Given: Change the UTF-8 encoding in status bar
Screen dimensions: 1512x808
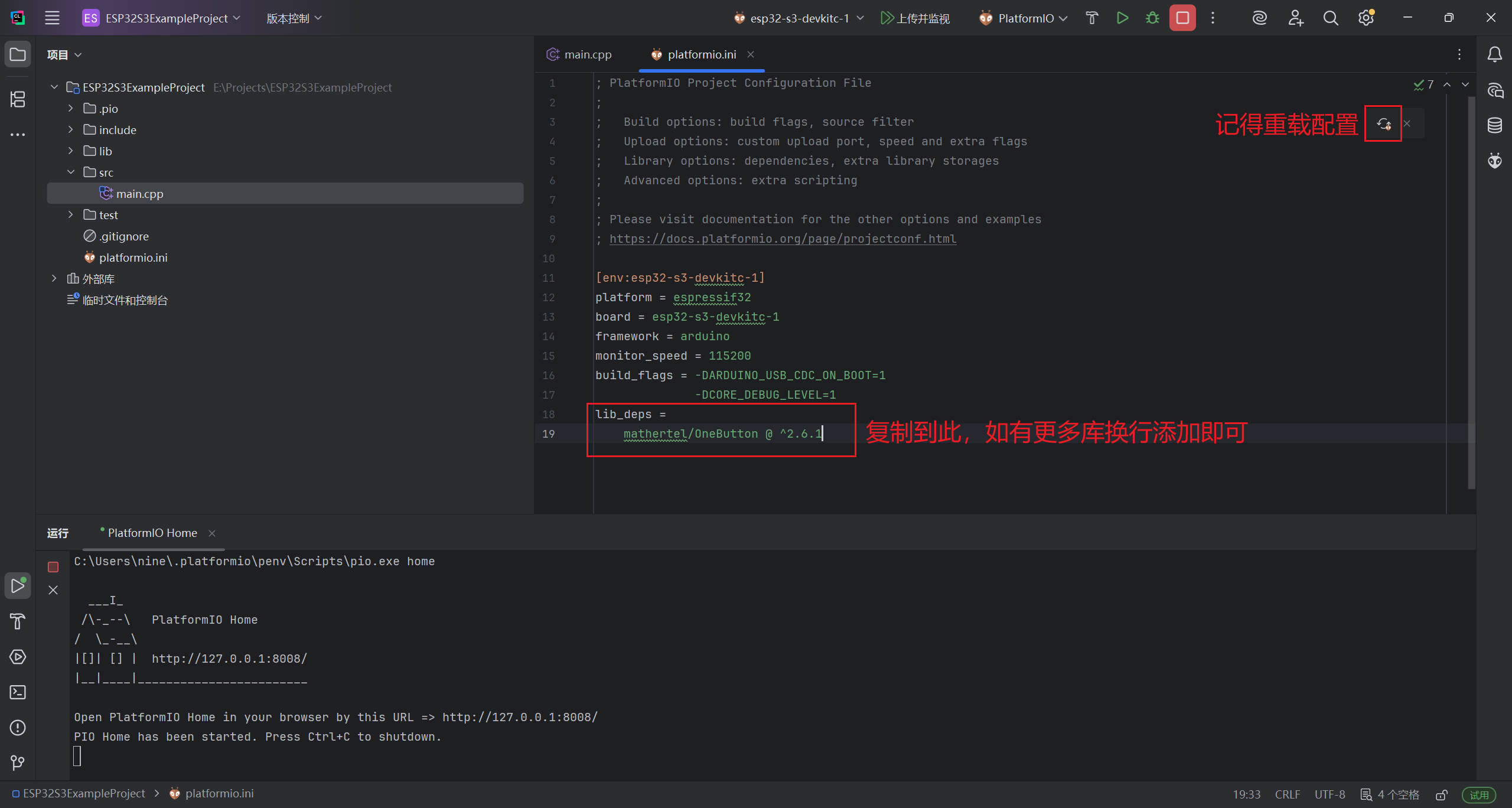Looking at the screenshot, I should (1329, 794).
